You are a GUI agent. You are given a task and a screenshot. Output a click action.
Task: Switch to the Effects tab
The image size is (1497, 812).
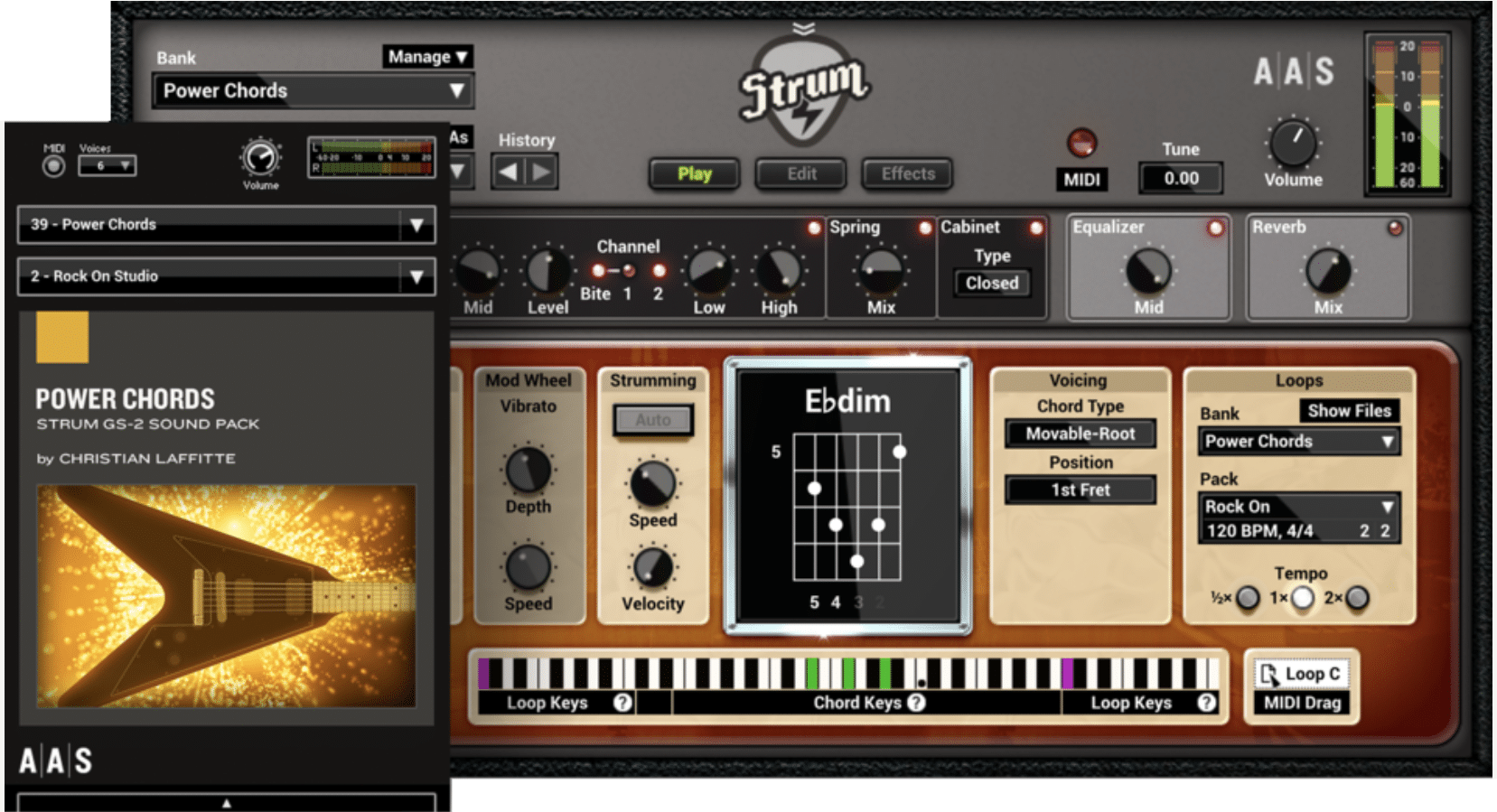(907, 174)
